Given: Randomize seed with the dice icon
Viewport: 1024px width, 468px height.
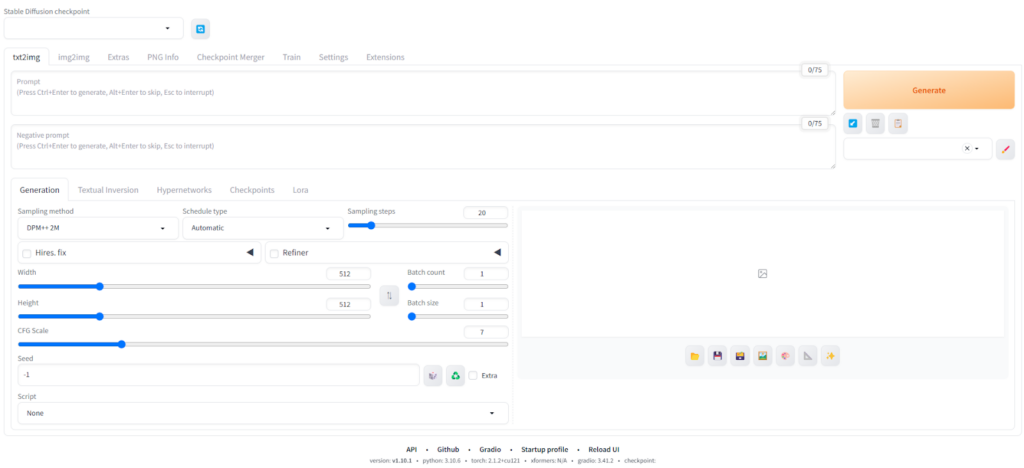Looking at the screenshot, I should tap(432, 375).
